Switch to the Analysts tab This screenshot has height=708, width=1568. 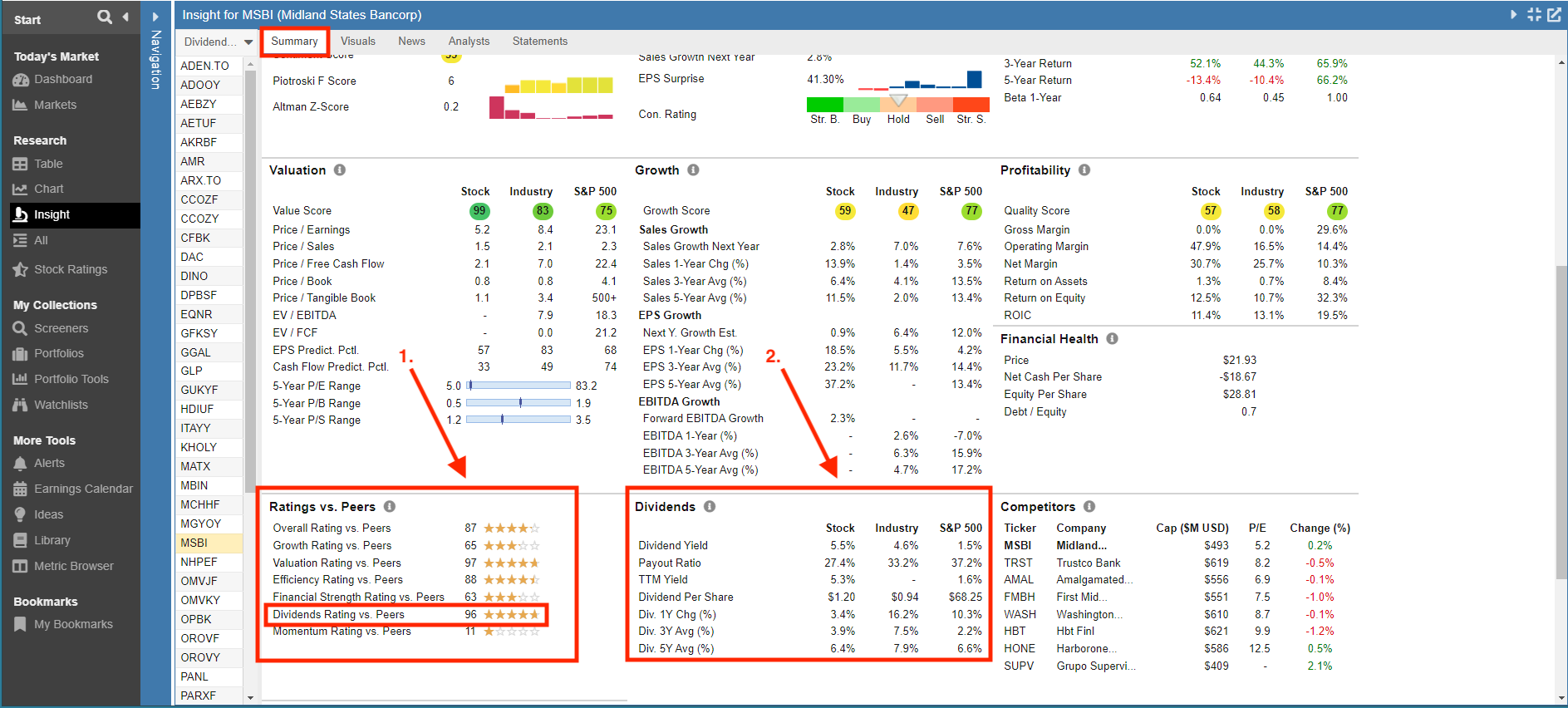point(469,41)
